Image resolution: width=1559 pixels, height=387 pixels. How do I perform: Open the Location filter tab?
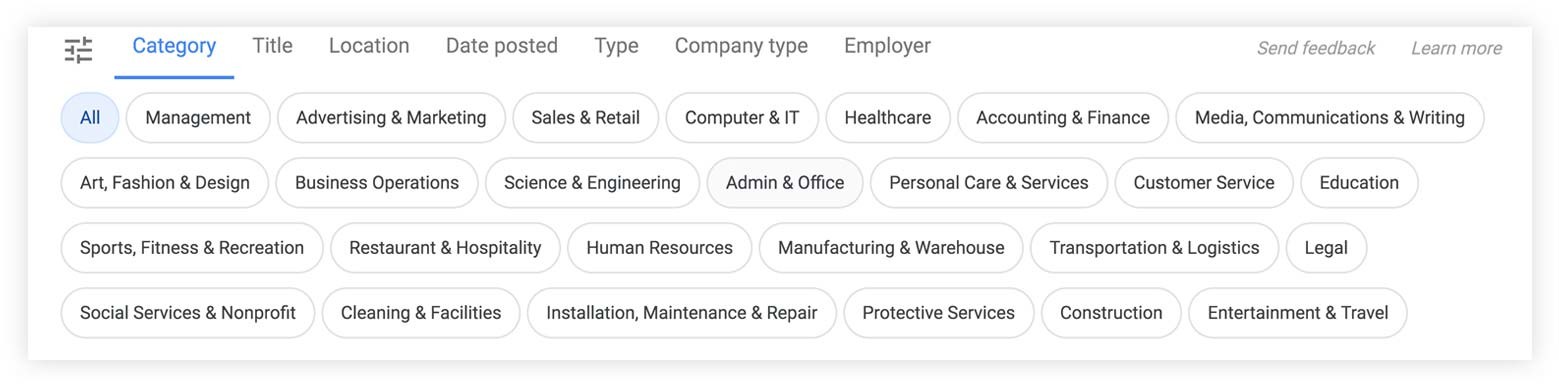[369, 46]
